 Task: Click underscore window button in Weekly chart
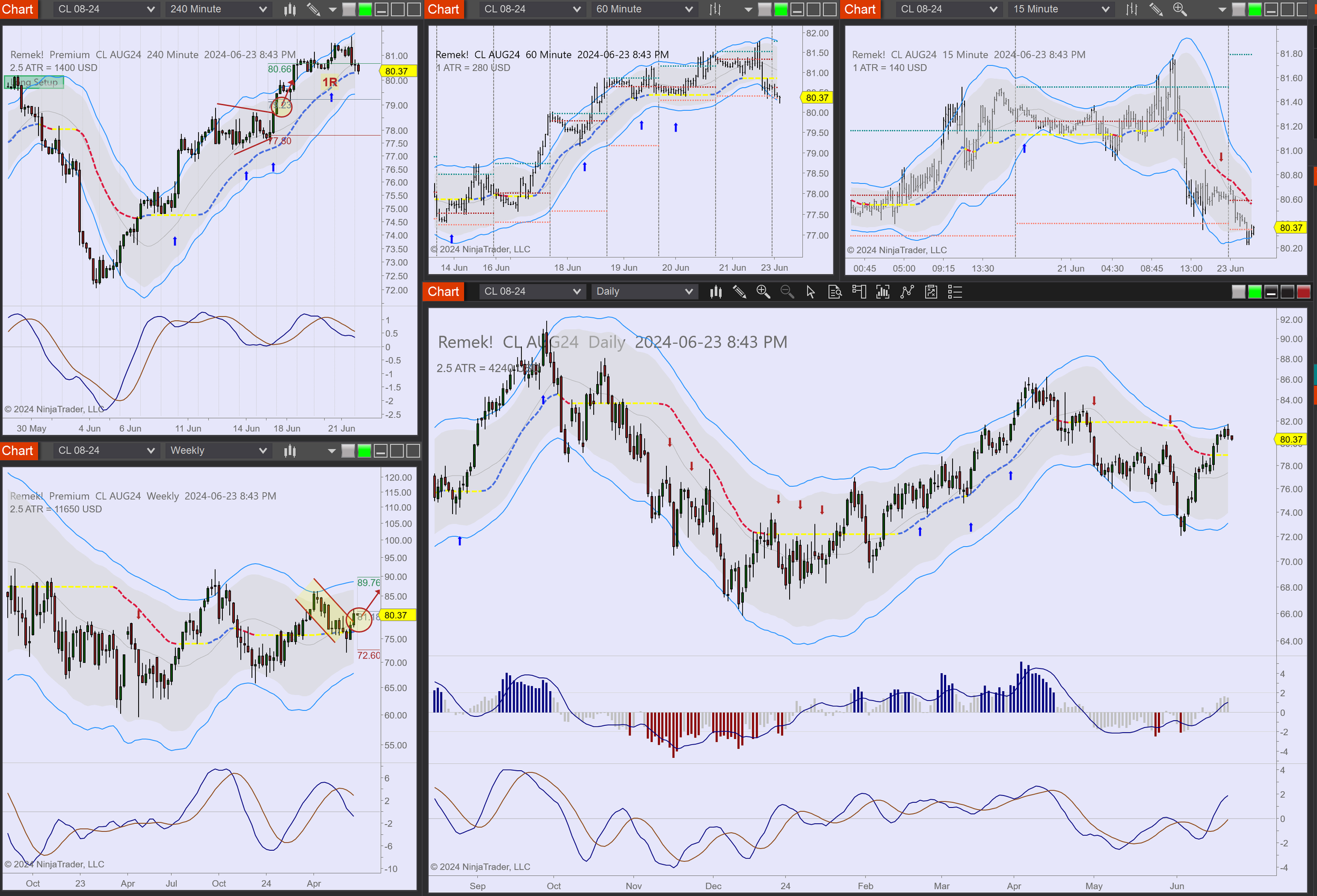click(x=381, y=450)
